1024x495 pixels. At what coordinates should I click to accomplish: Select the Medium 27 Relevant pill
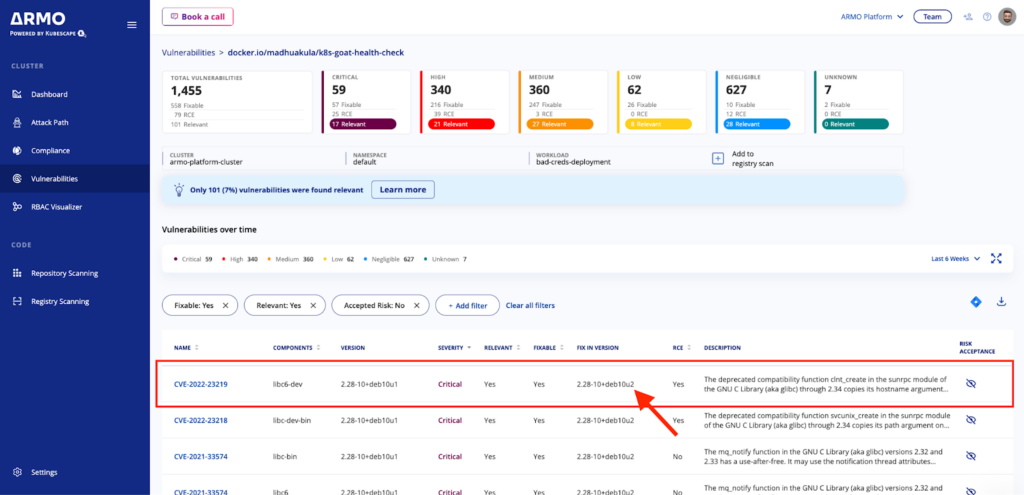tap(560, 124)
